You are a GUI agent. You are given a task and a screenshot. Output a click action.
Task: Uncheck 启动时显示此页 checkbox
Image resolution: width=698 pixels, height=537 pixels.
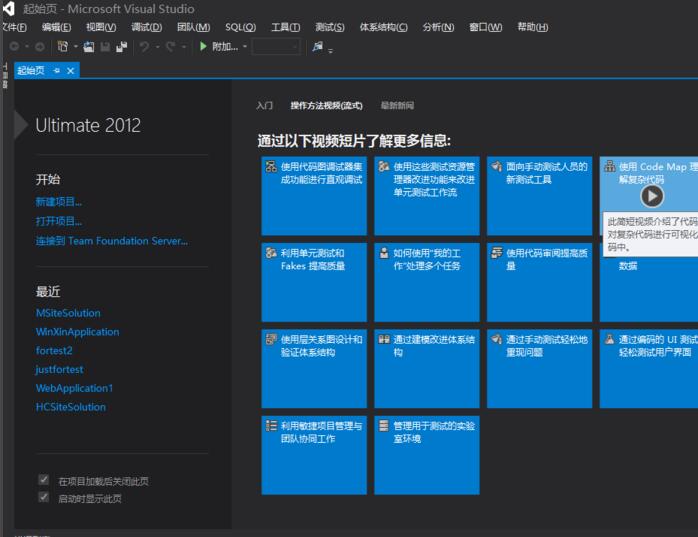[43, 497]
